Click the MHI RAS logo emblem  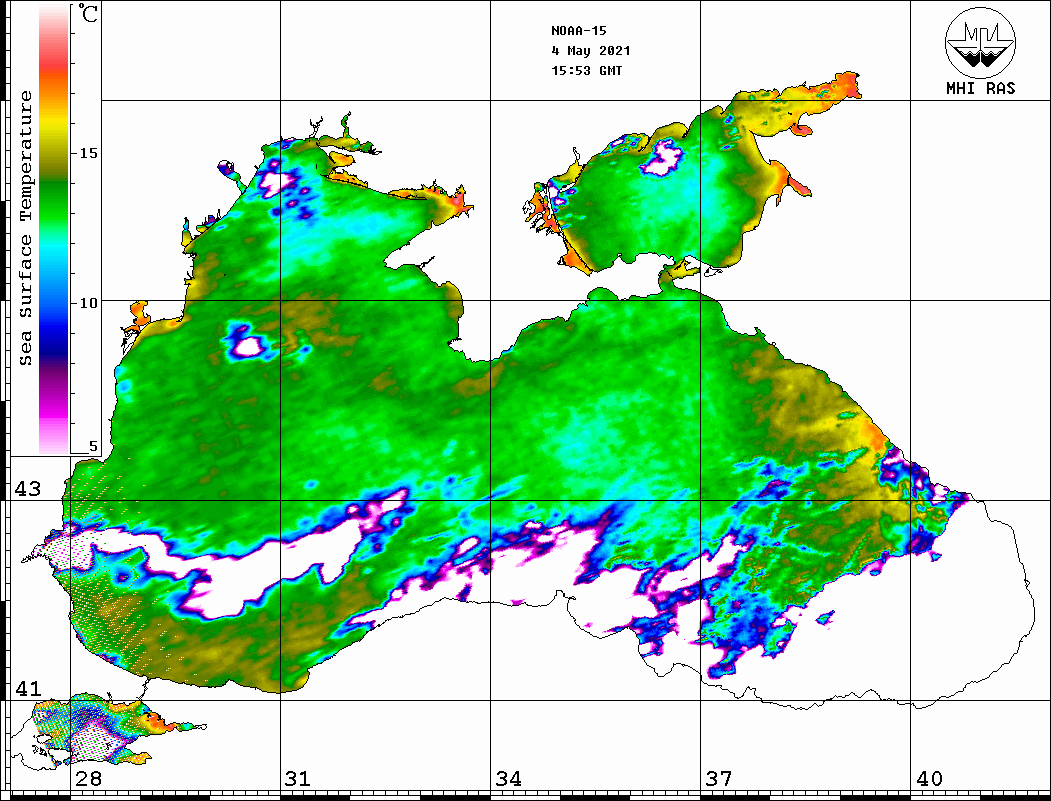point(981,42)
